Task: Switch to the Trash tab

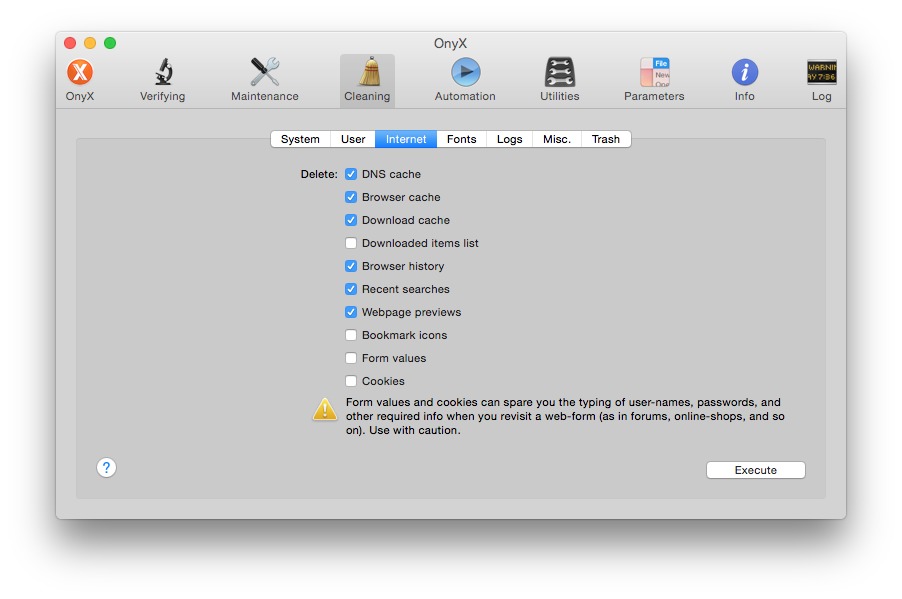Action: (x=606, y=139)
